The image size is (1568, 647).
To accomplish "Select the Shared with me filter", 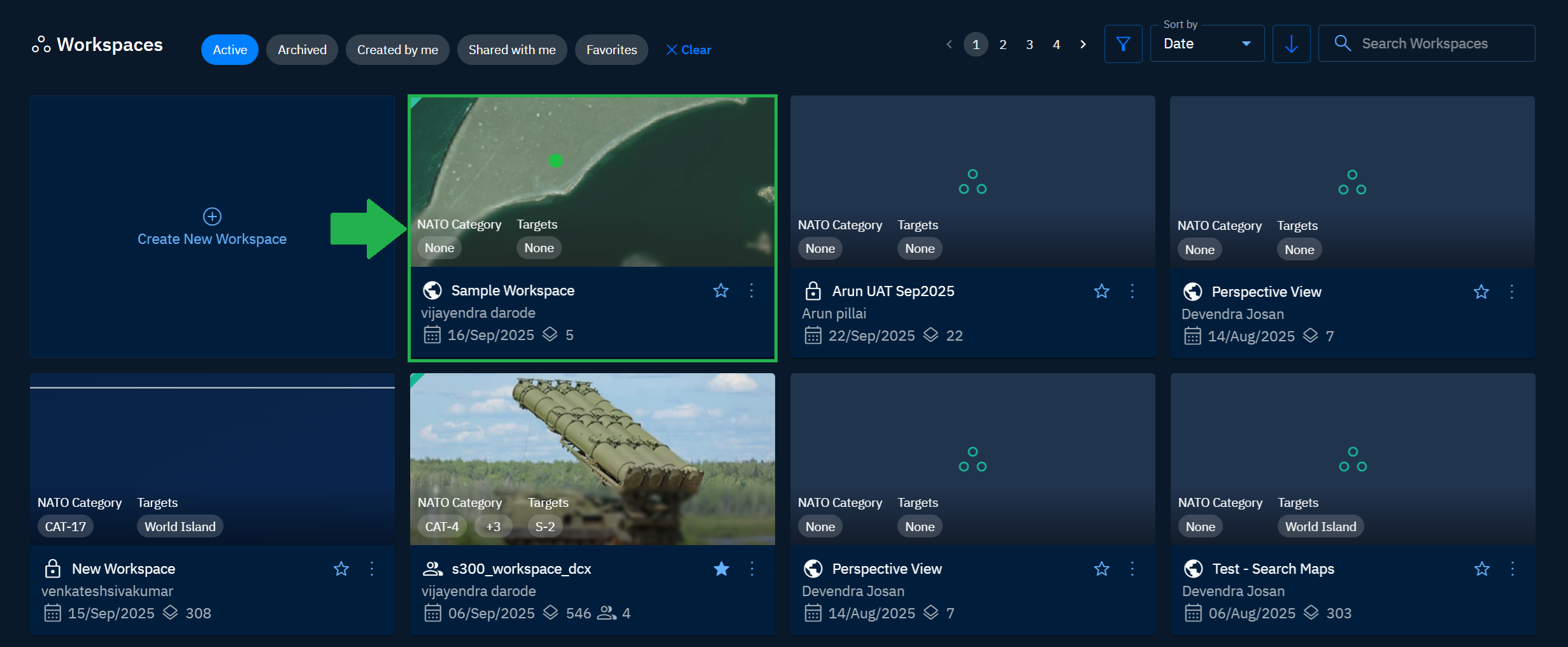I will [x=511, y=50].
